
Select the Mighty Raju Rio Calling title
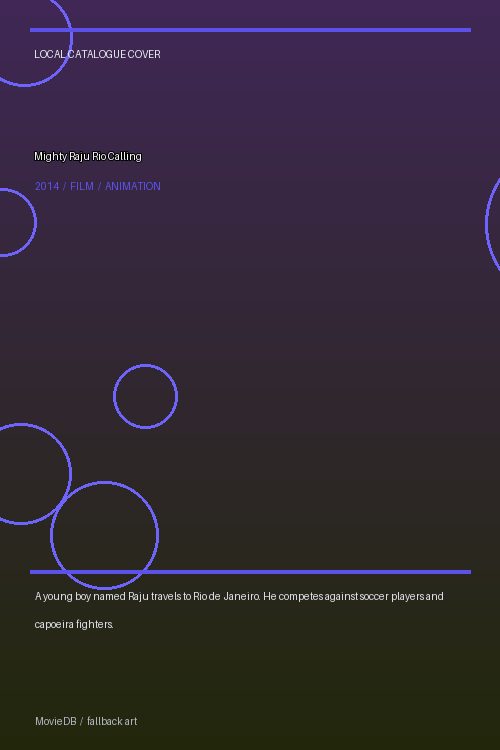[88, 156]
